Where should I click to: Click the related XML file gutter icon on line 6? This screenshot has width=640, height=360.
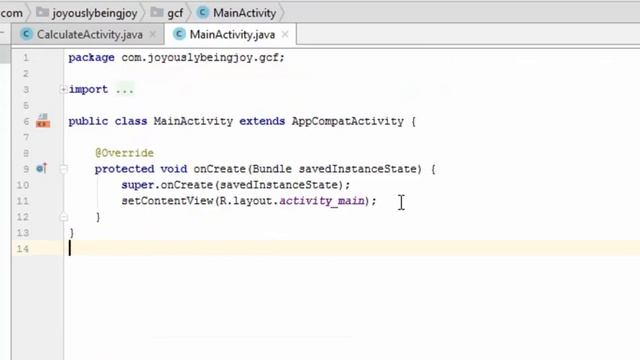click(x=43, y=121)
